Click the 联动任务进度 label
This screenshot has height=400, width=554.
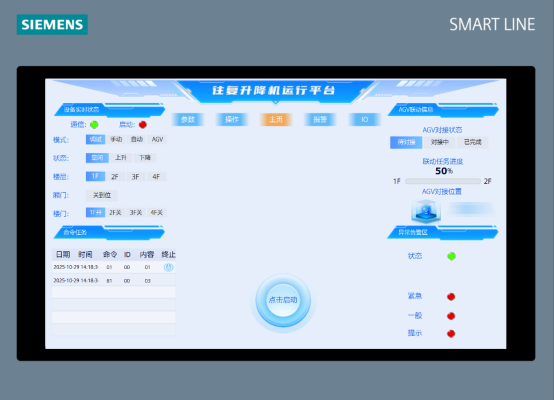click(x=443, y=161)
